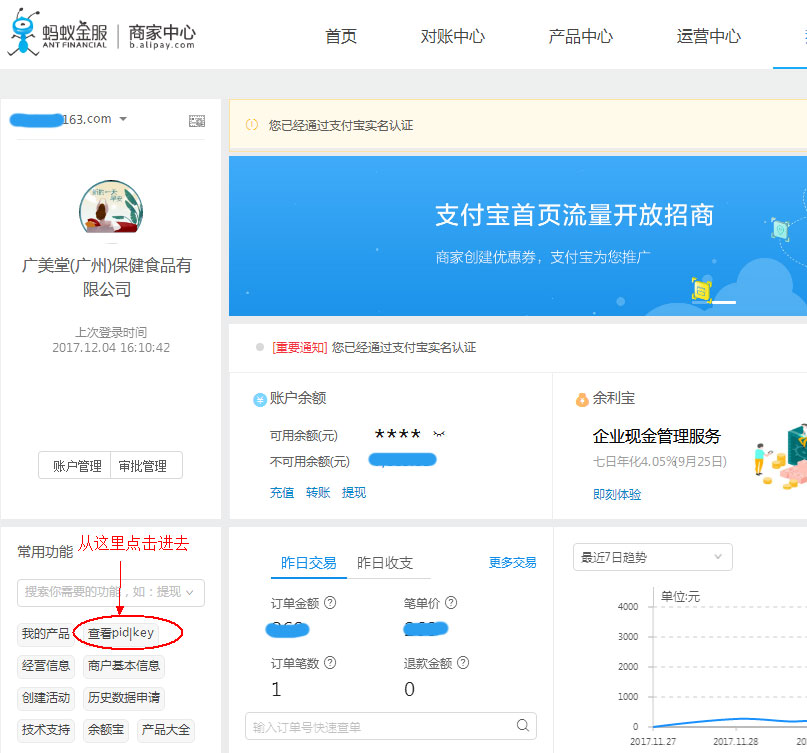This screenshot has height=753, width=807.
Task: Click the 账户管理 button
Action: (75, 465)
